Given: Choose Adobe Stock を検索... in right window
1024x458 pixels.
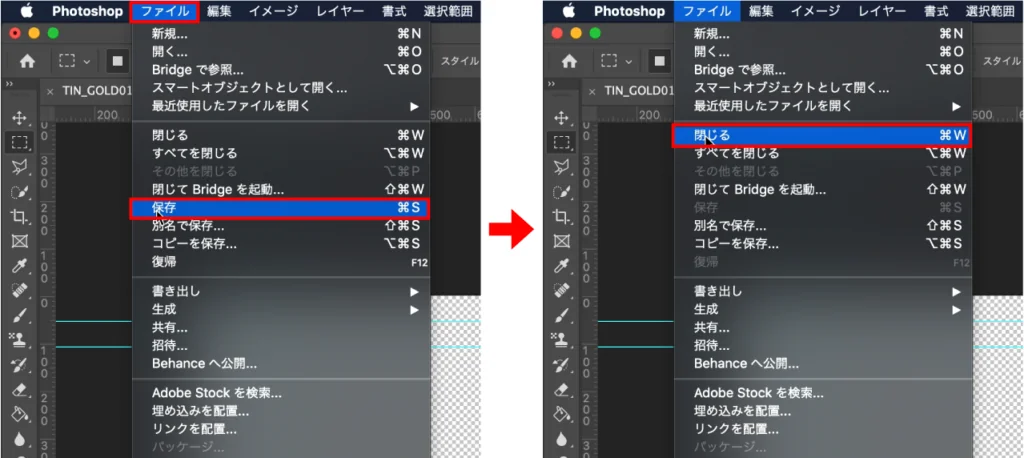Looking at the screenshot, I should pyautogui.click(x=823, y=393).
